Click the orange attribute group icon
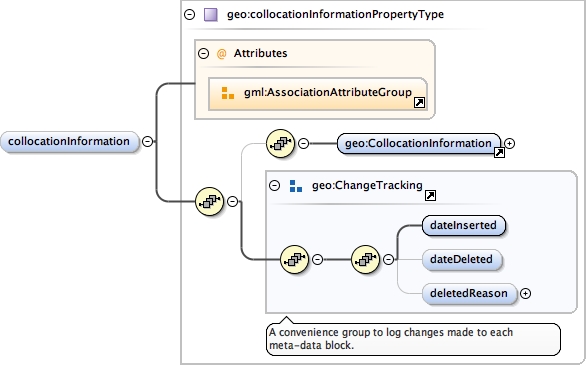This screenshot has height=366, width=587. [x=228, y=93]
